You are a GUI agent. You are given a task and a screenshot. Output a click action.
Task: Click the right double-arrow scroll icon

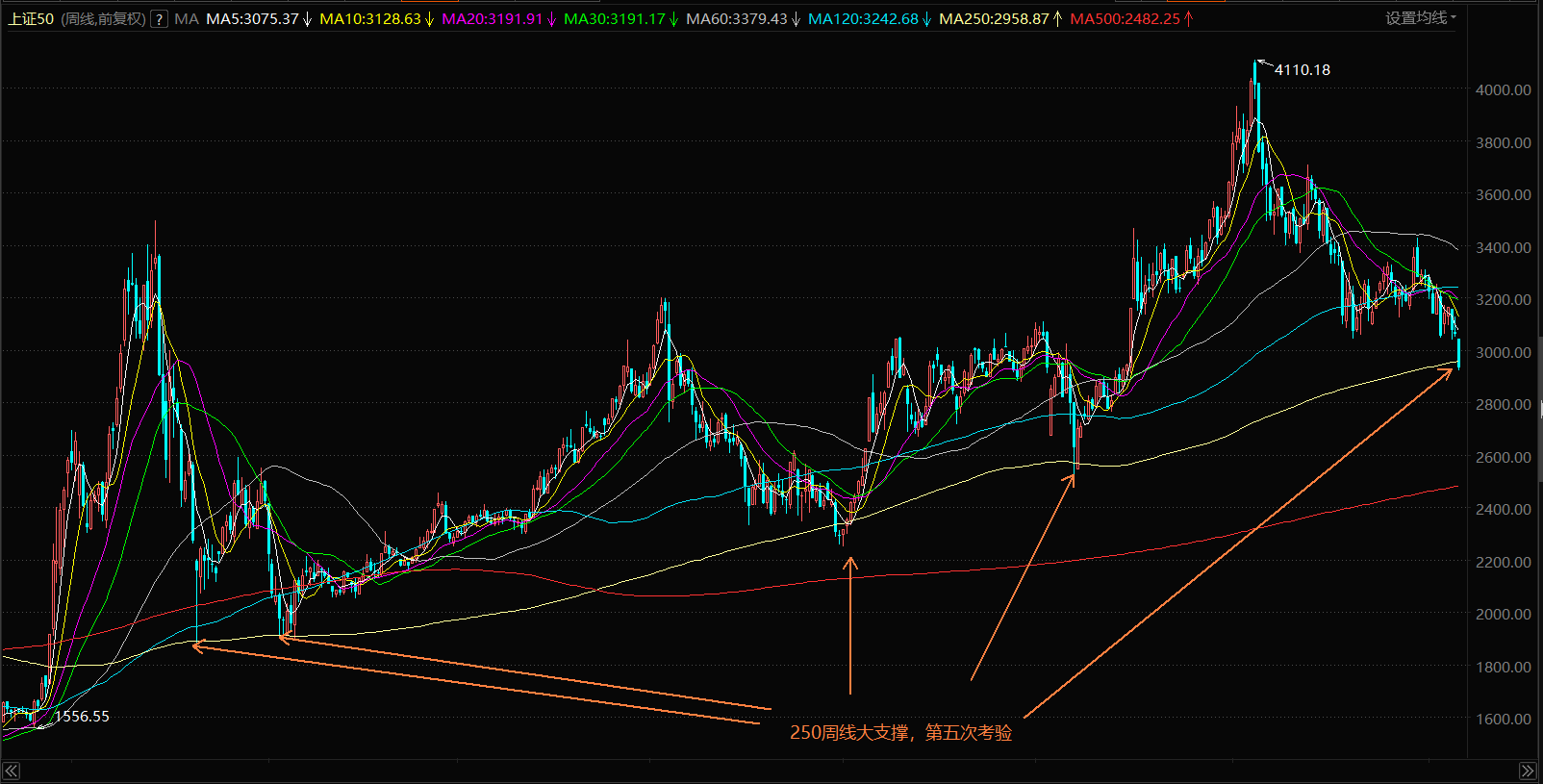point(1528,771)
